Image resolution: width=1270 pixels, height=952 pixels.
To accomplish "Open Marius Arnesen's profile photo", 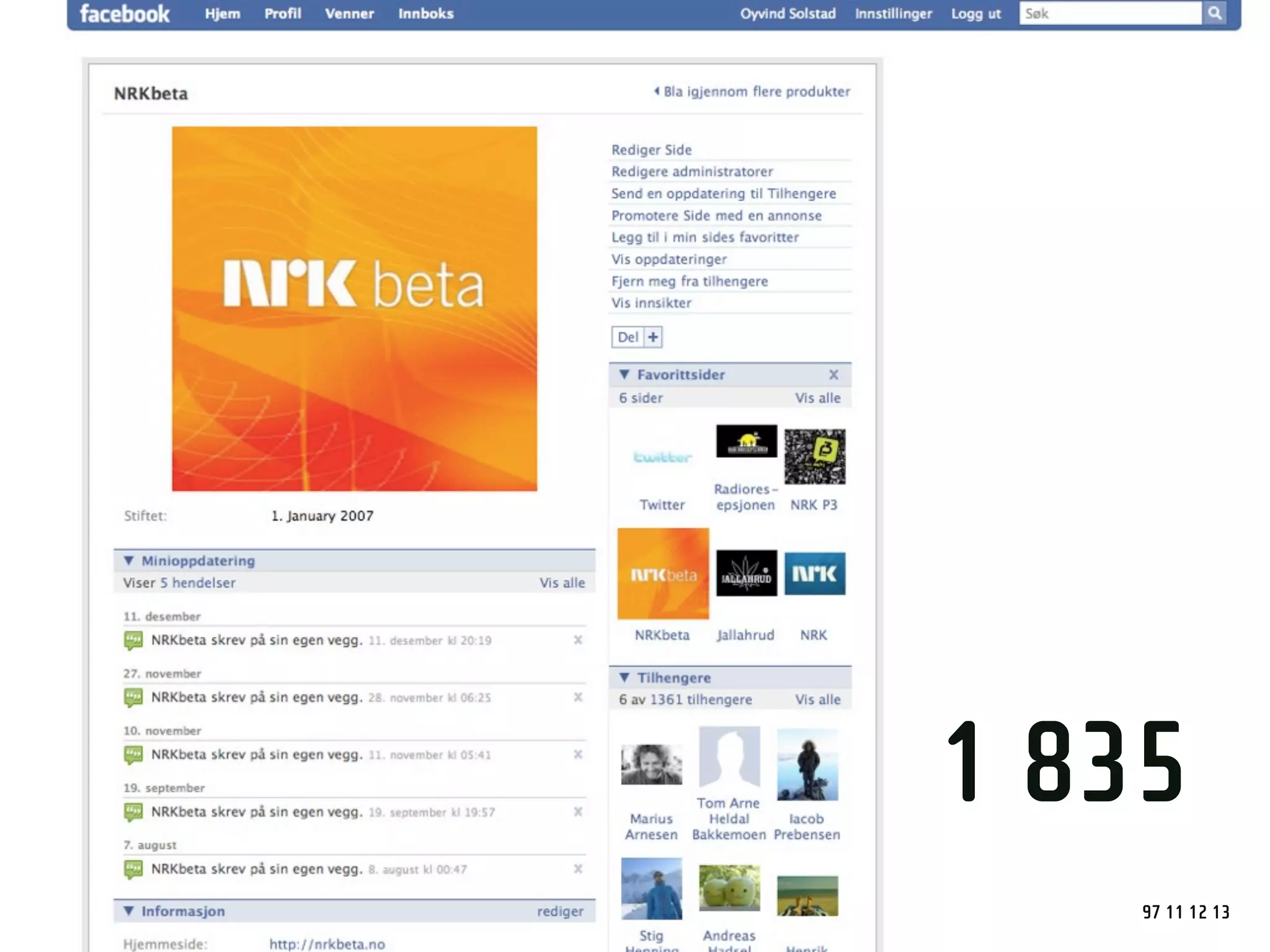I will (x=651, y=764).
